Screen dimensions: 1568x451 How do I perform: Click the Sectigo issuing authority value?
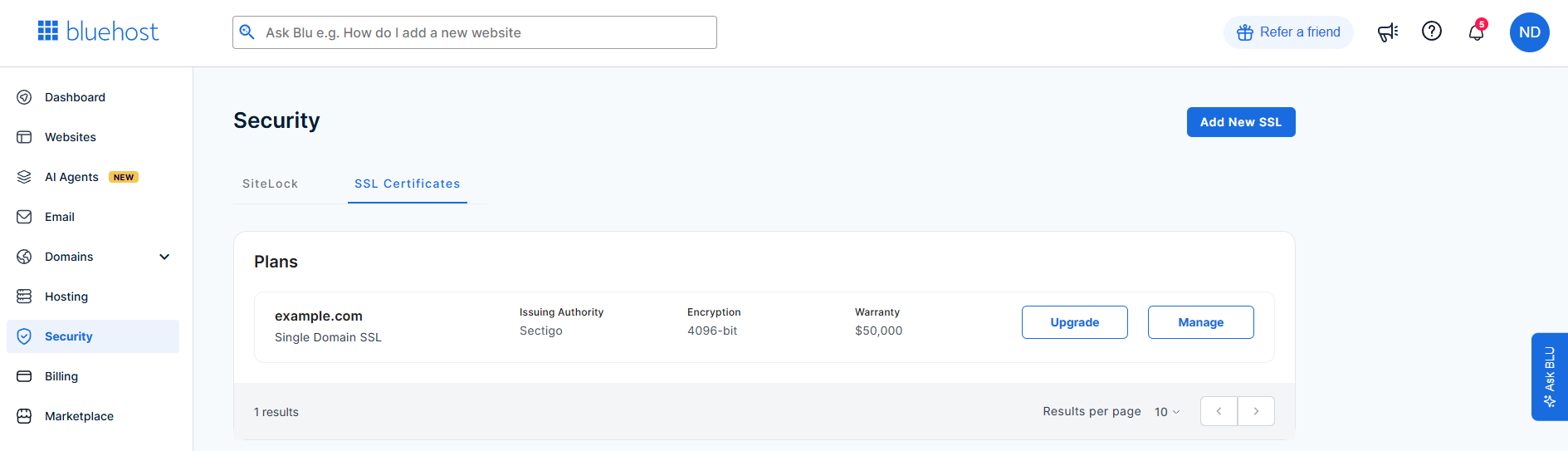pos(541,331)
